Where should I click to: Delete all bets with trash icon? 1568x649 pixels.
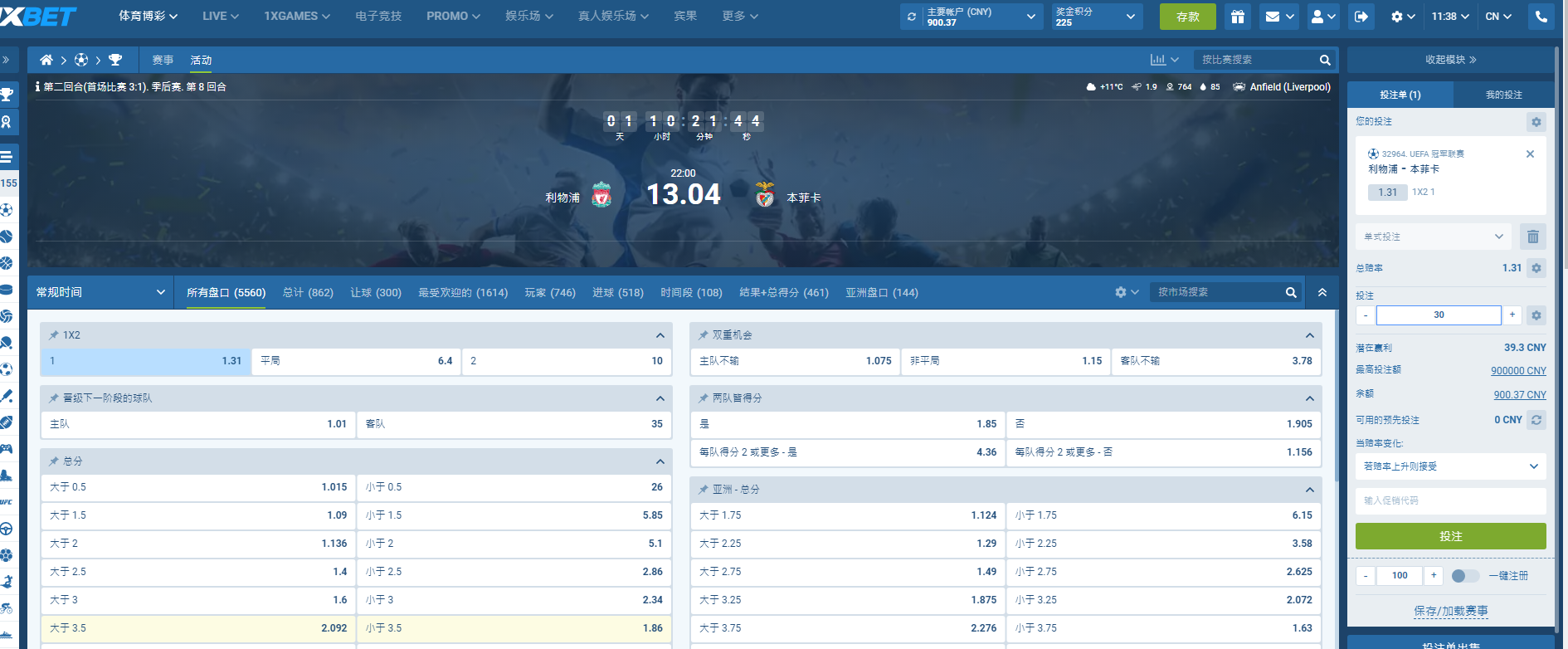[1532, 237]
